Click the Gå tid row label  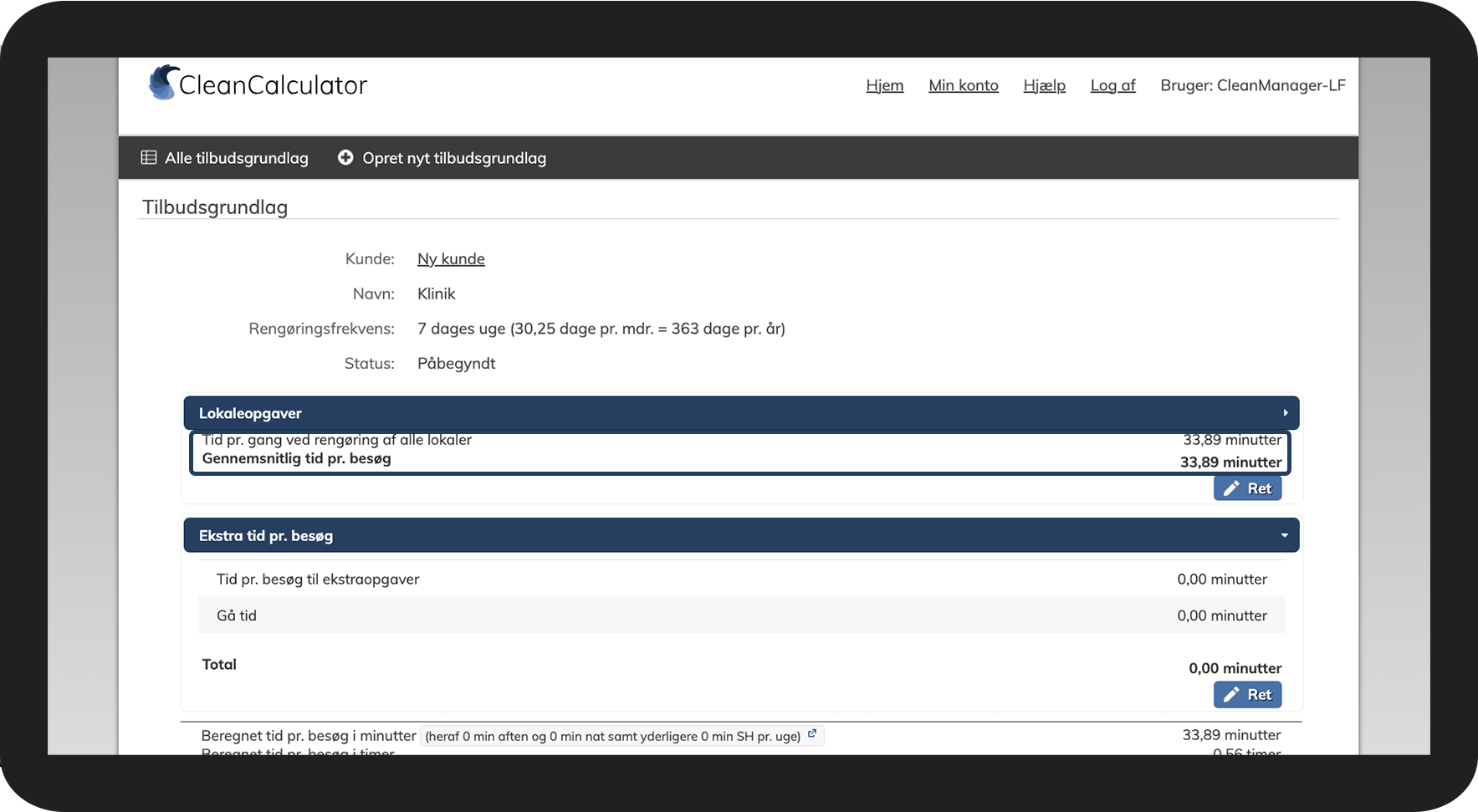pyautogui.click(x=237, y=615)
